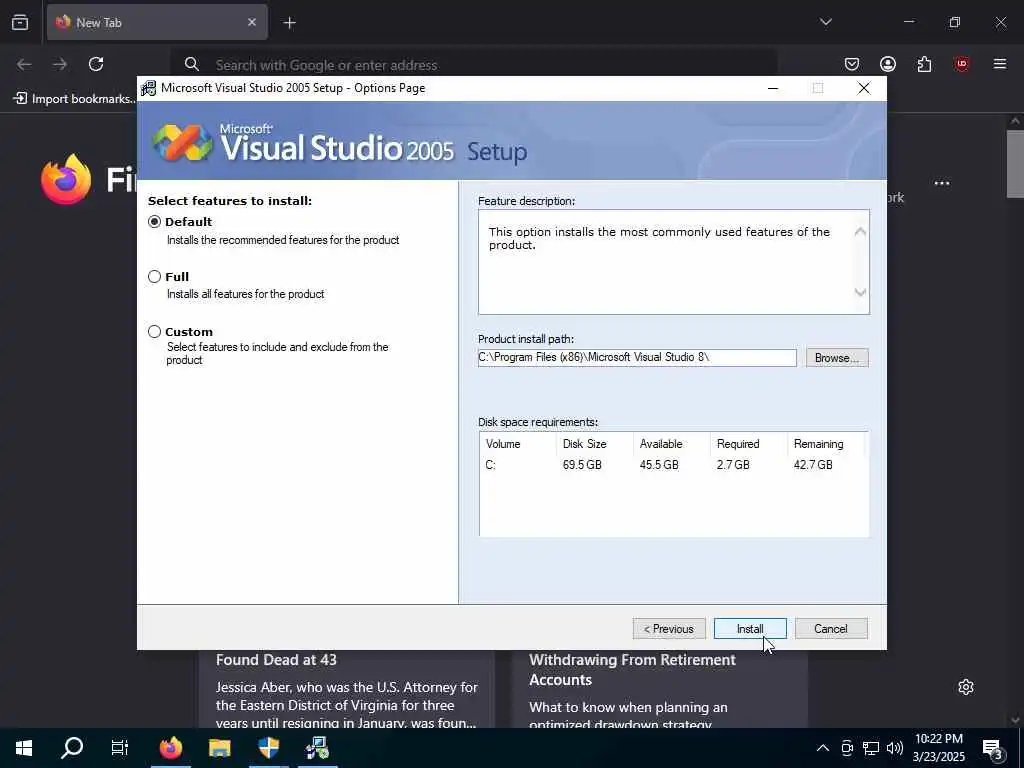This screenshot has height=768, width=1024.
Task: Click the 45.5 GB available value
Action: [x=659, y=465]
